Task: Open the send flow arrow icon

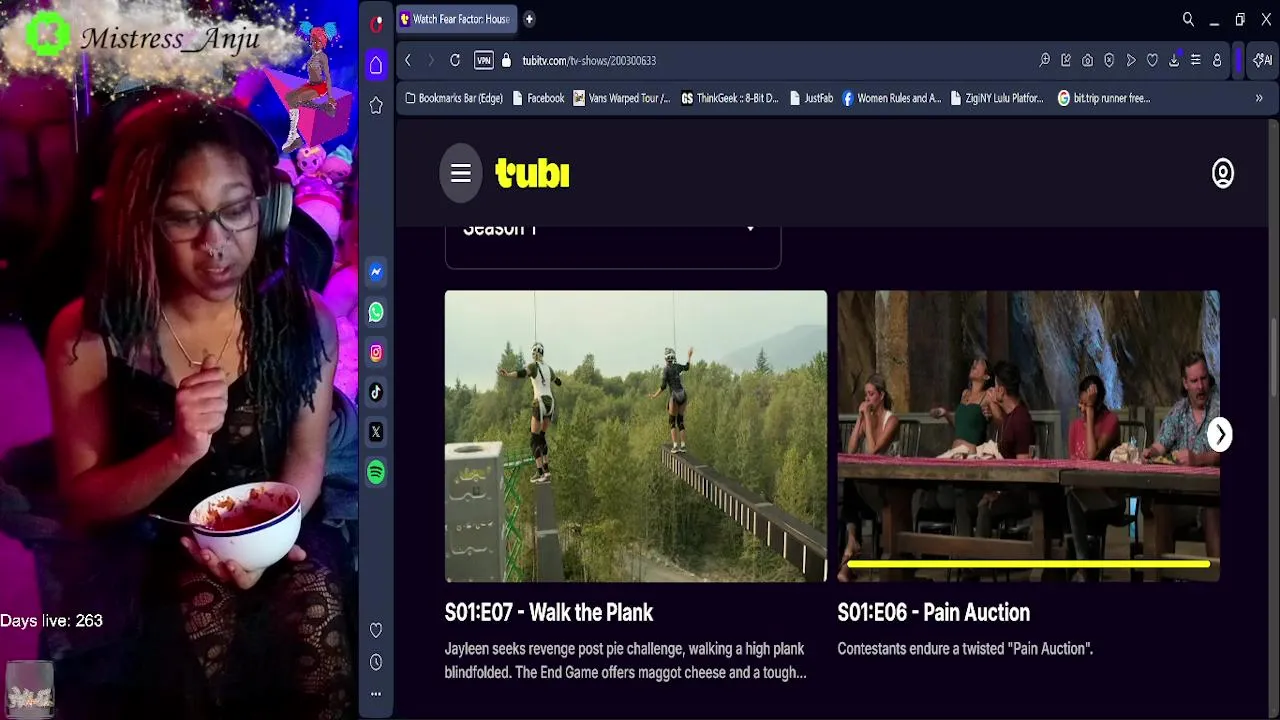Action: coord(1131,60)
